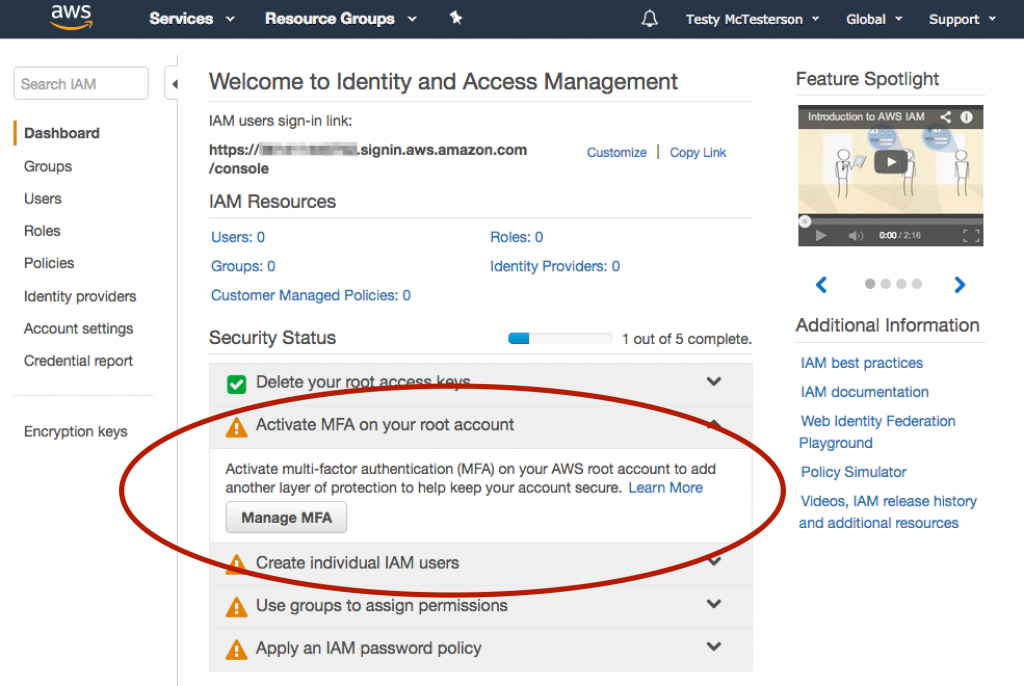Image resolution: width=1024 pixels, height=686 pixels.
Task: Select Dashboard in the sidebar
Action: [62, 133]
